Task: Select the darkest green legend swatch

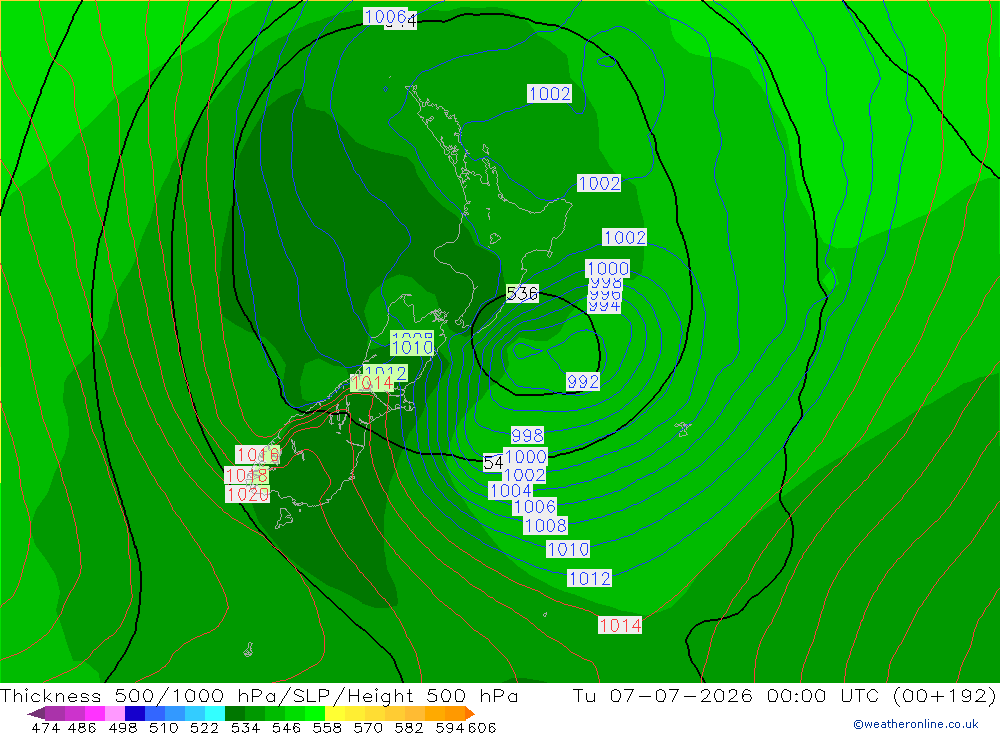Action: [235, 713]
